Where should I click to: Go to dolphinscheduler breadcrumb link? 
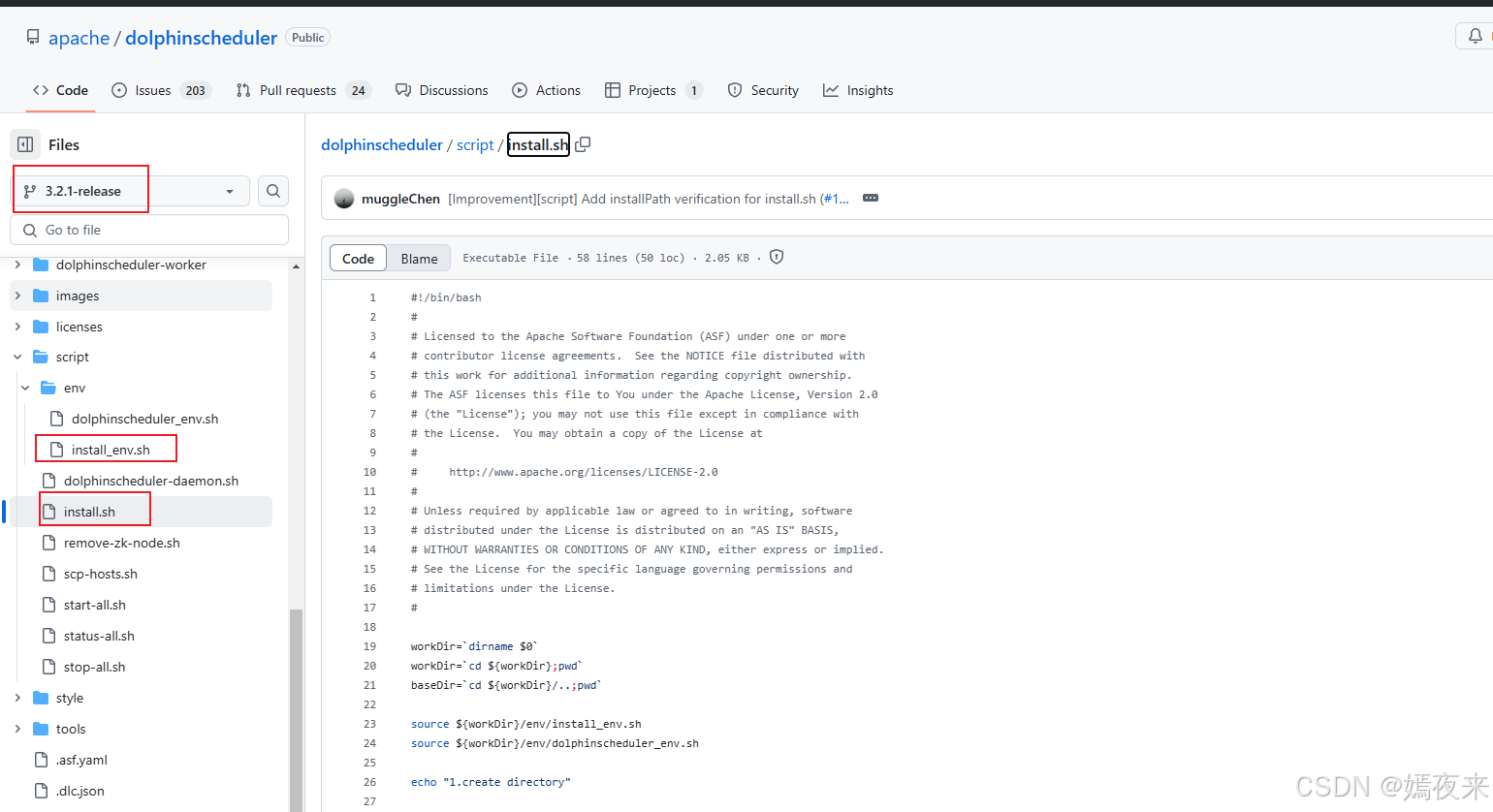coord(382,144)
